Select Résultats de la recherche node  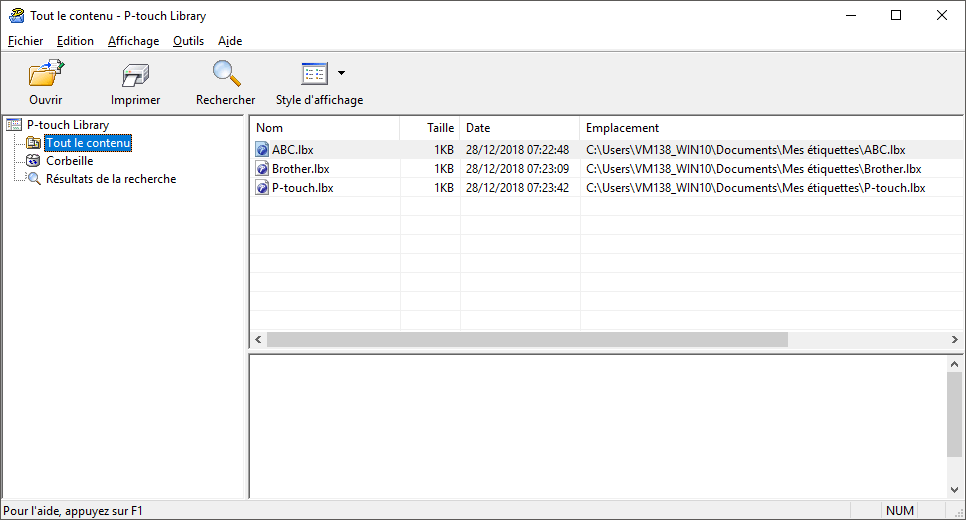point(111,179)
